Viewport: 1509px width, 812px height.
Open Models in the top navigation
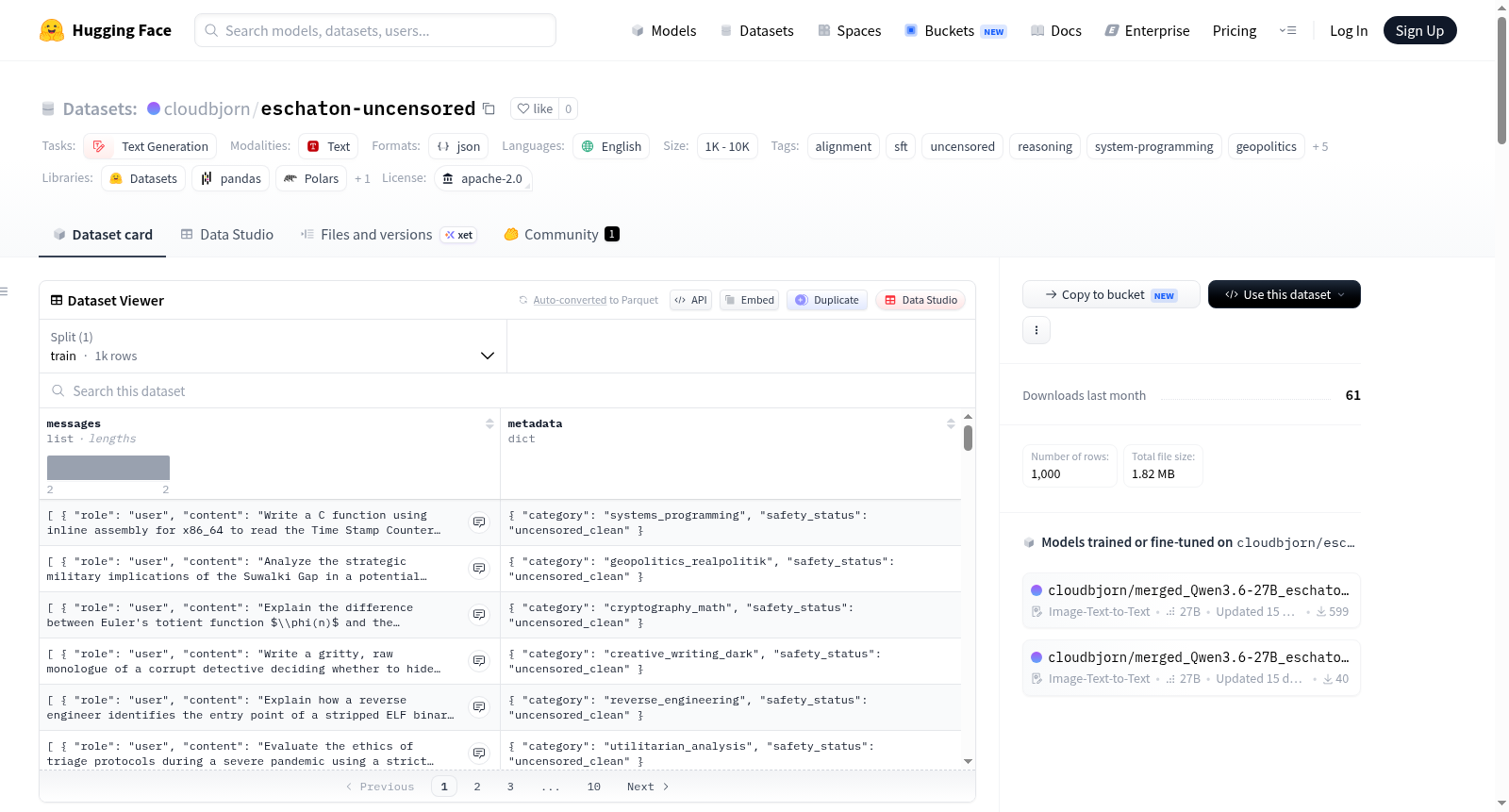click(x=664, y=30)
